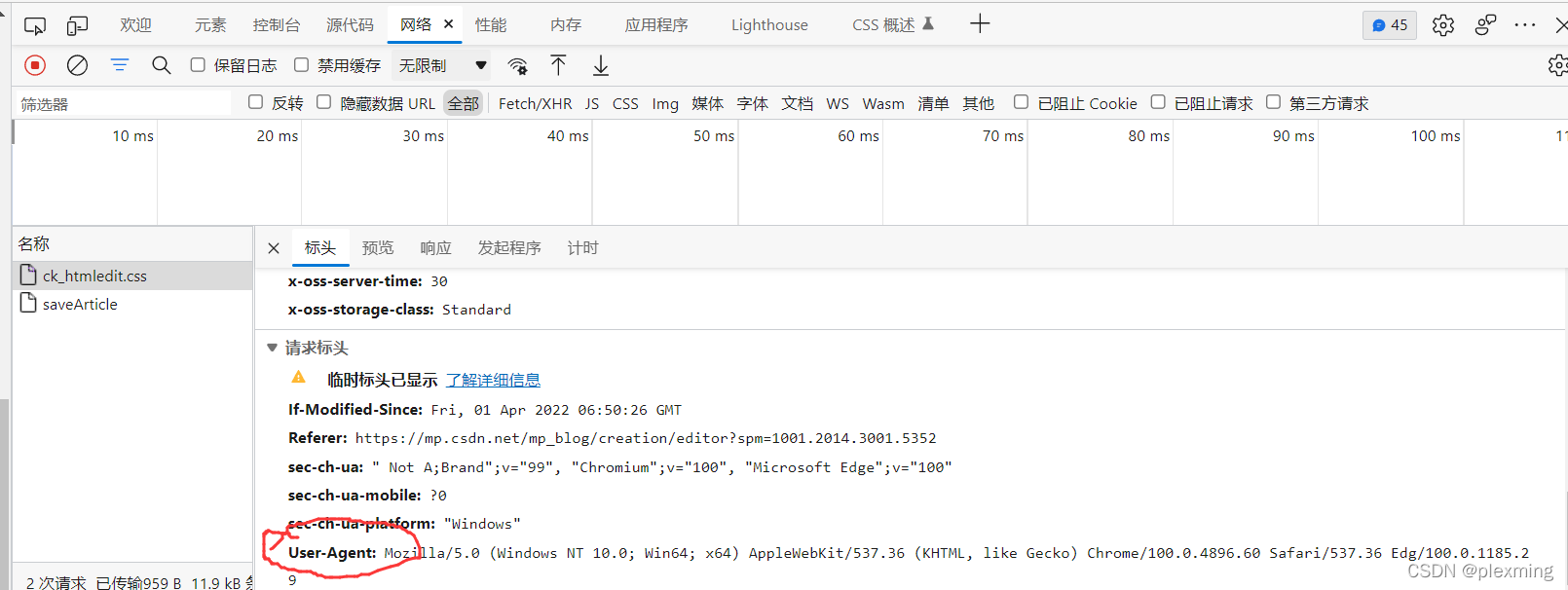1568x590 pixels.
Task: Switch to the Memory tab 内存
Action: 566,24
